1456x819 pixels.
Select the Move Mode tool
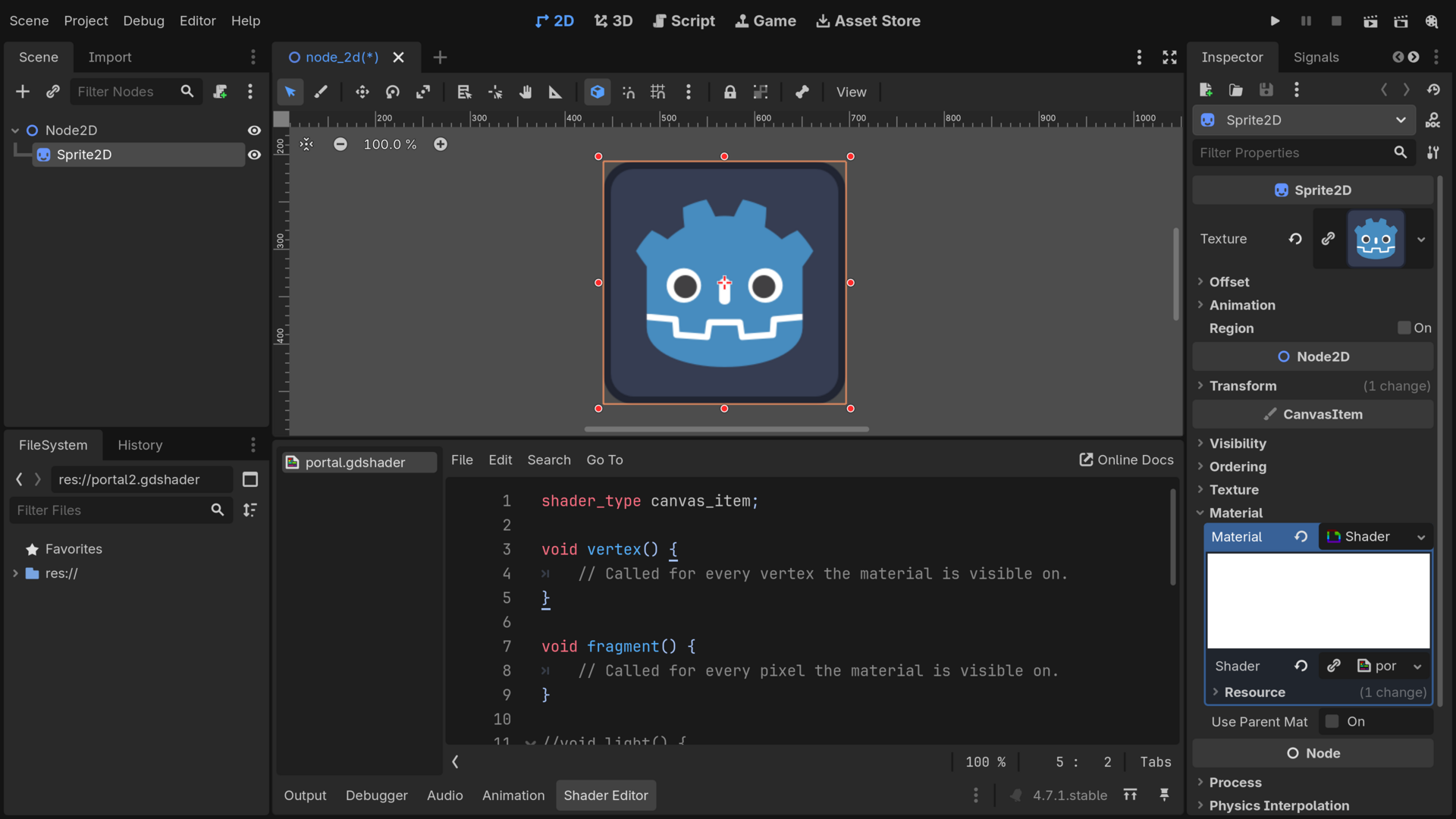[x=362, y=92]
